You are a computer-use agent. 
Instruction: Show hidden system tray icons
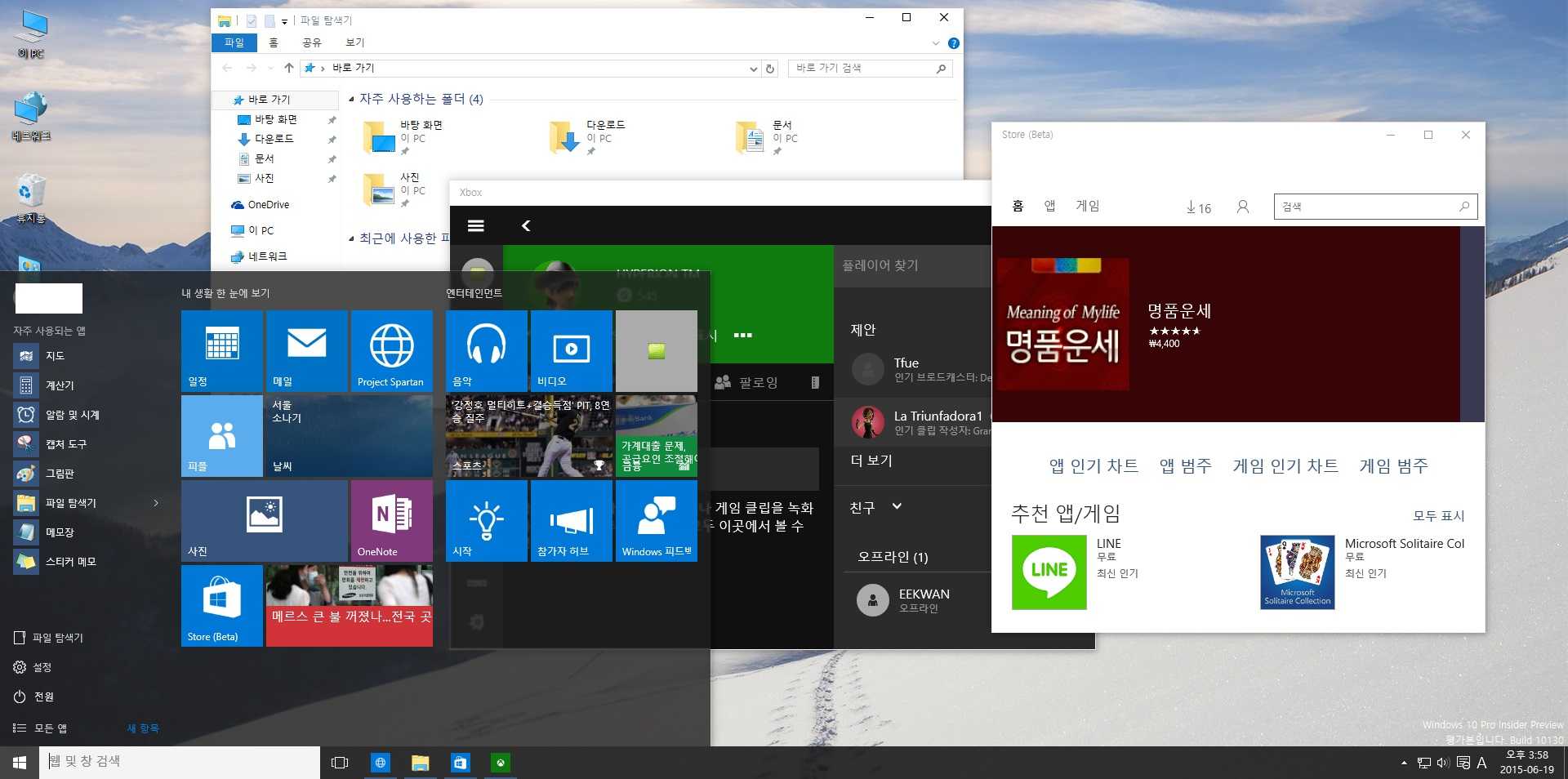coord(1404,763)
